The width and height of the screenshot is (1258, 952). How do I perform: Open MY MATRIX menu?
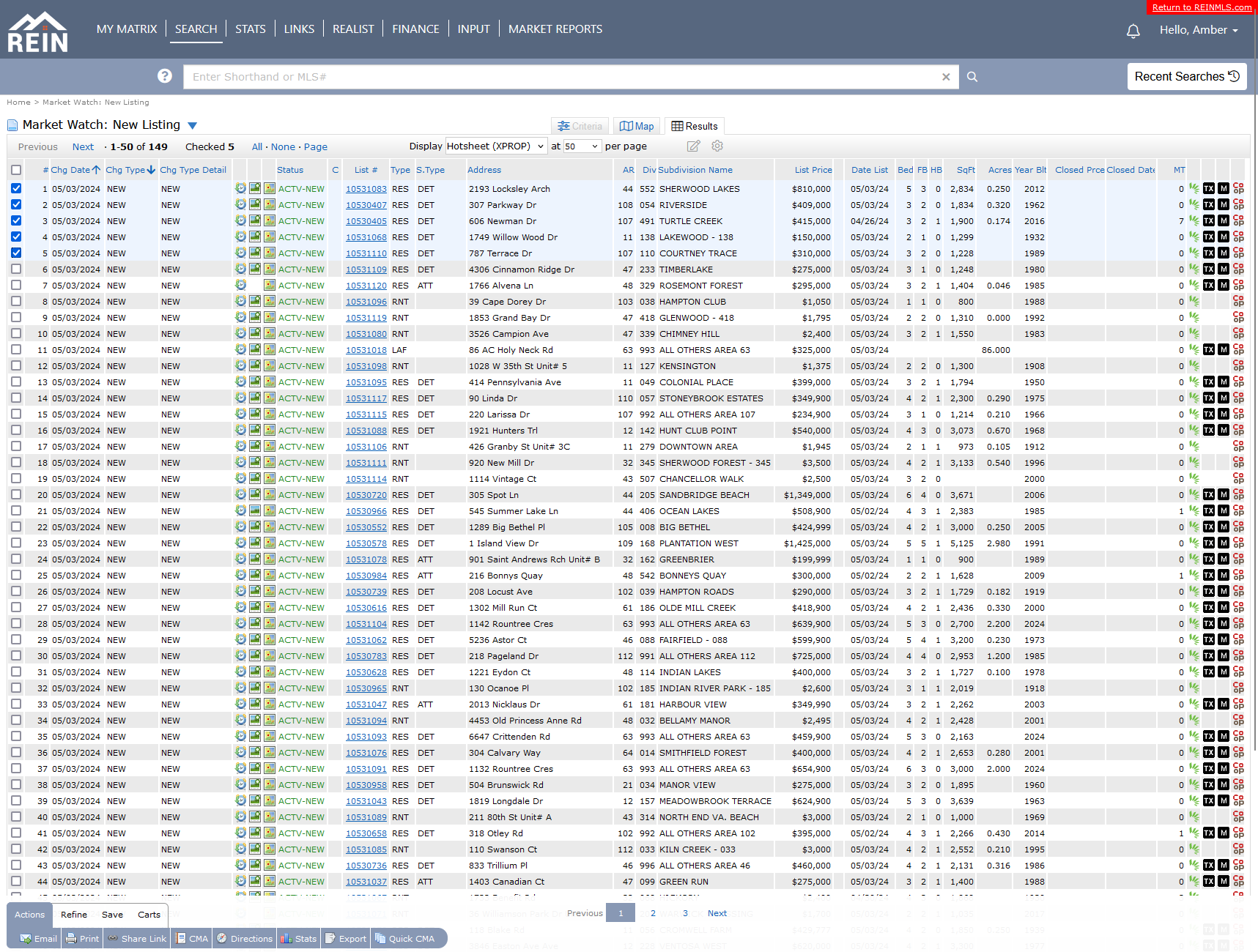click(127, 29)
